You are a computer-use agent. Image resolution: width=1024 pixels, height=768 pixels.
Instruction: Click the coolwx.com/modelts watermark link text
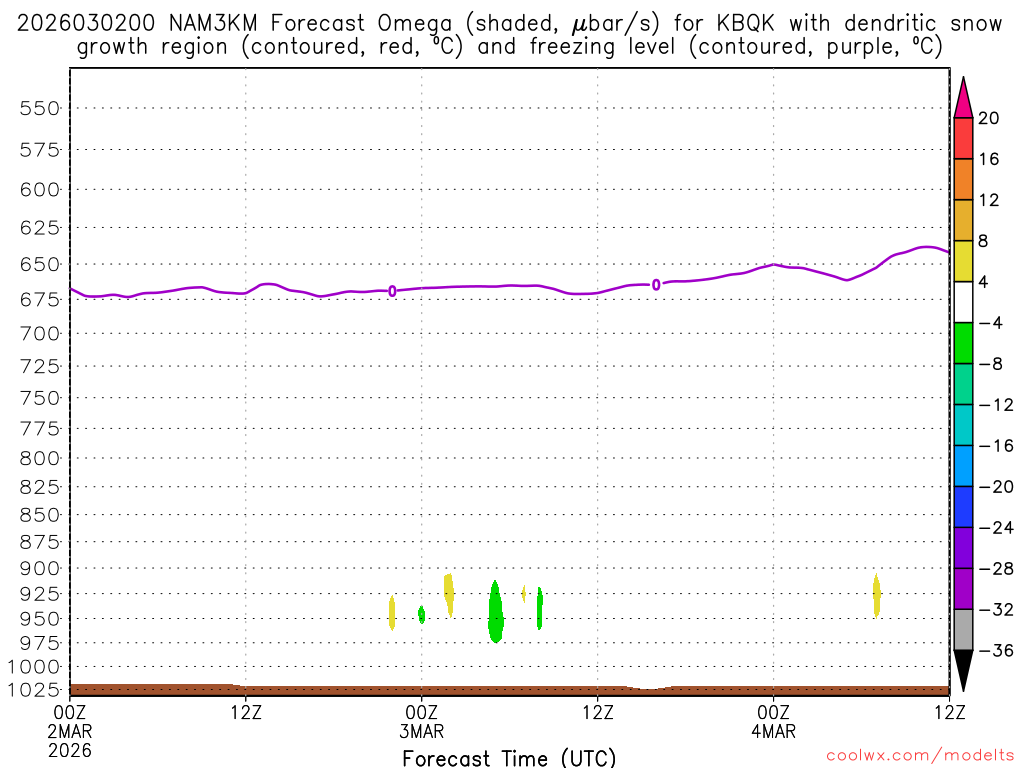920,756
